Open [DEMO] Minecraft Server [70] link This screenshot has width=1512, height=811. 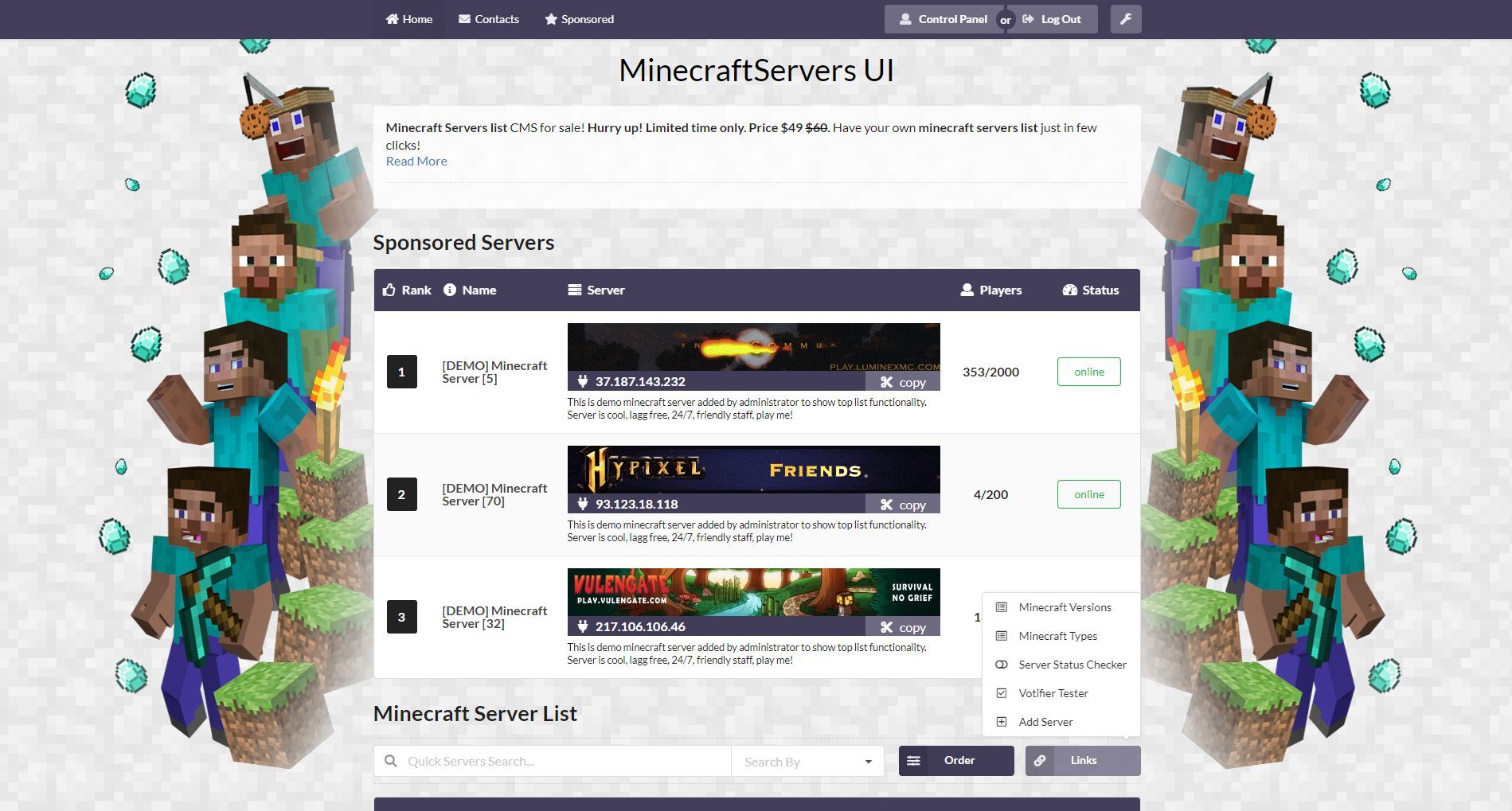494,494
